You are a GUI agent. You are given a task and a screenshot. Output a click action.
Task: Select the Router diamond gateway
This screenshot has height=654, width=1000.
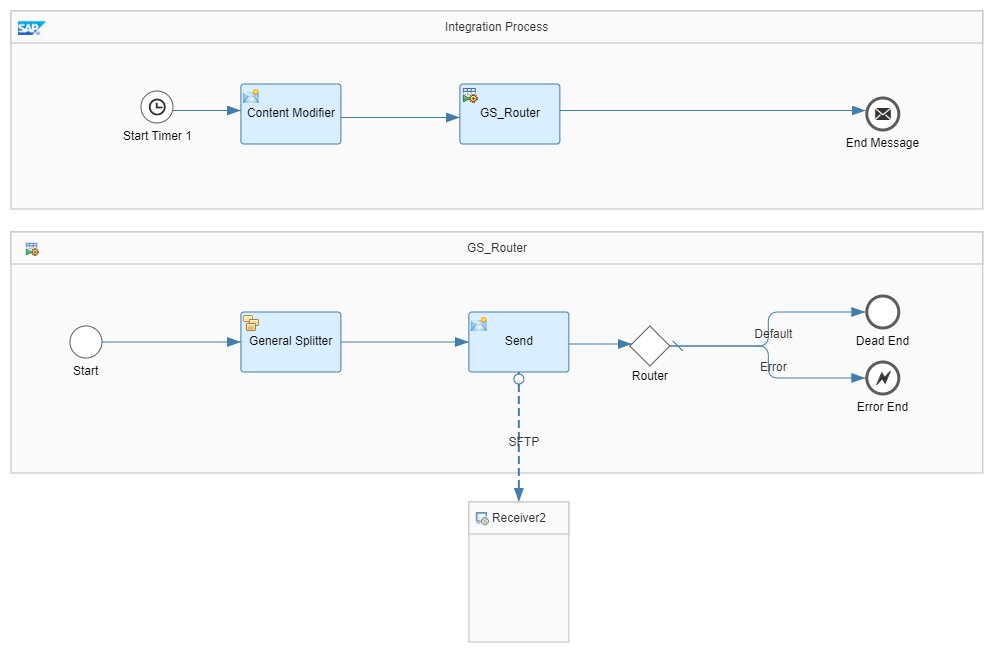(649, 345)
